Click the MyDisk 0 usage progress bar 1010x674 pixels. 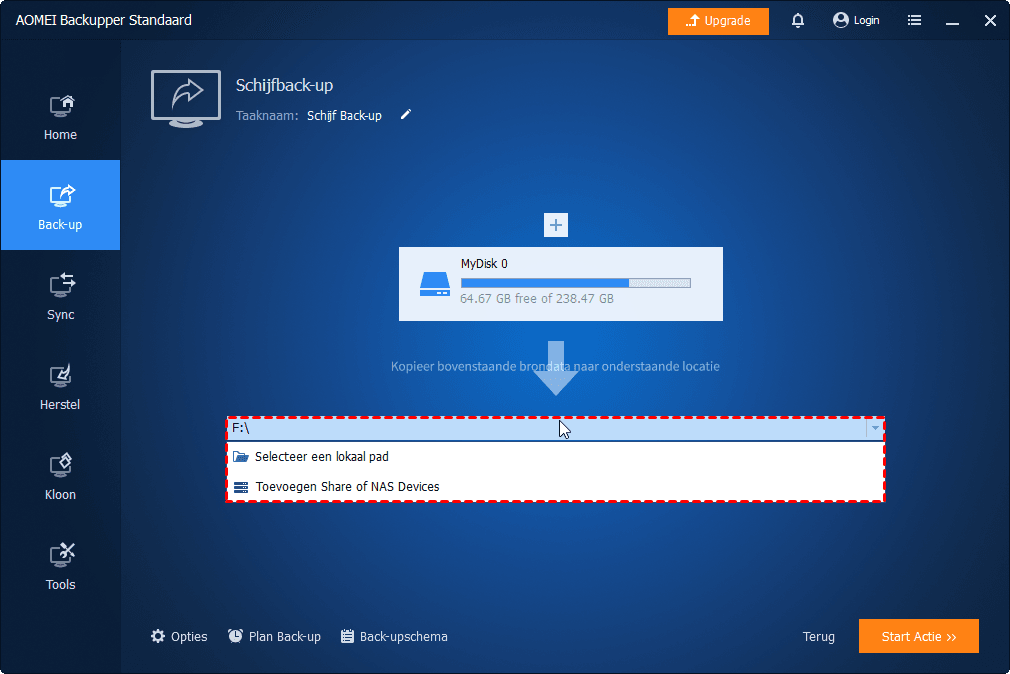pos(576,283)
